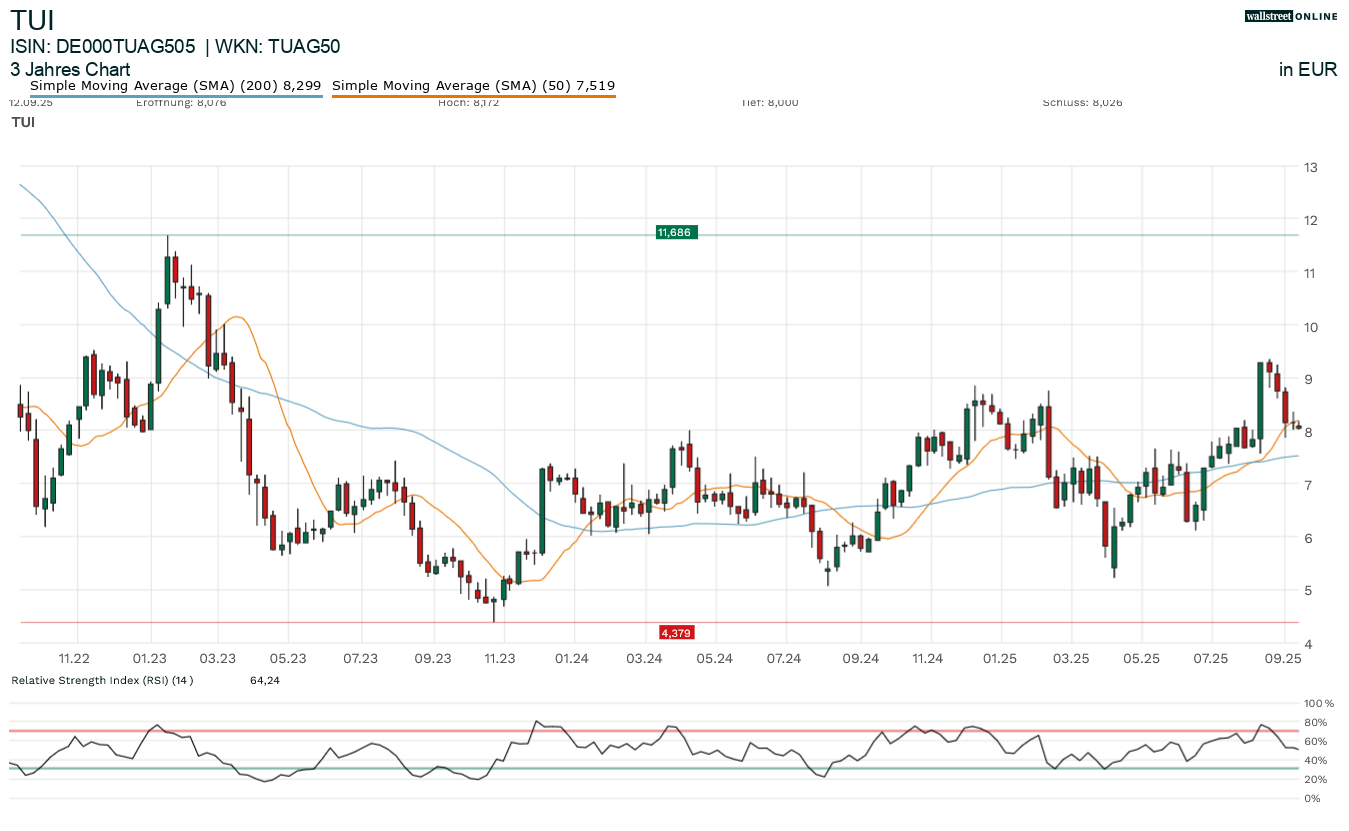Screen dimensions: 1349x831
Task: Toggle the SMA (200) legend entry
Action: [x=176, y=86]
